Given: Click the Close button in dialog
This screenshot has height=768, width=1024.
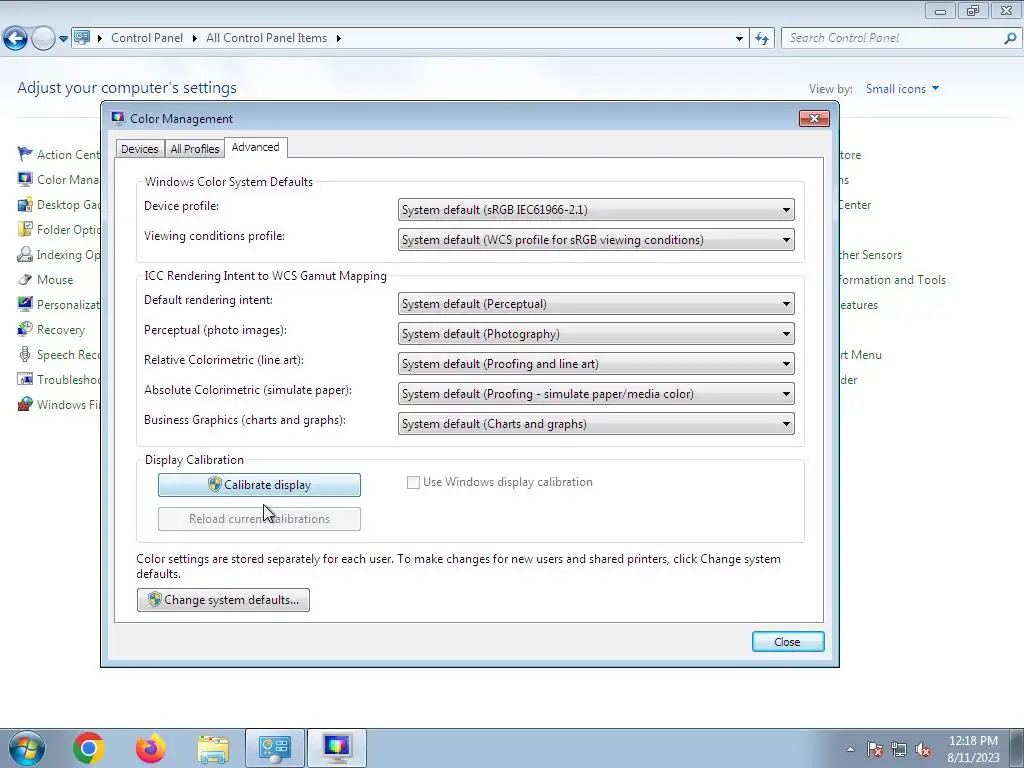Looking at the screenshot, I should (788, 641).
